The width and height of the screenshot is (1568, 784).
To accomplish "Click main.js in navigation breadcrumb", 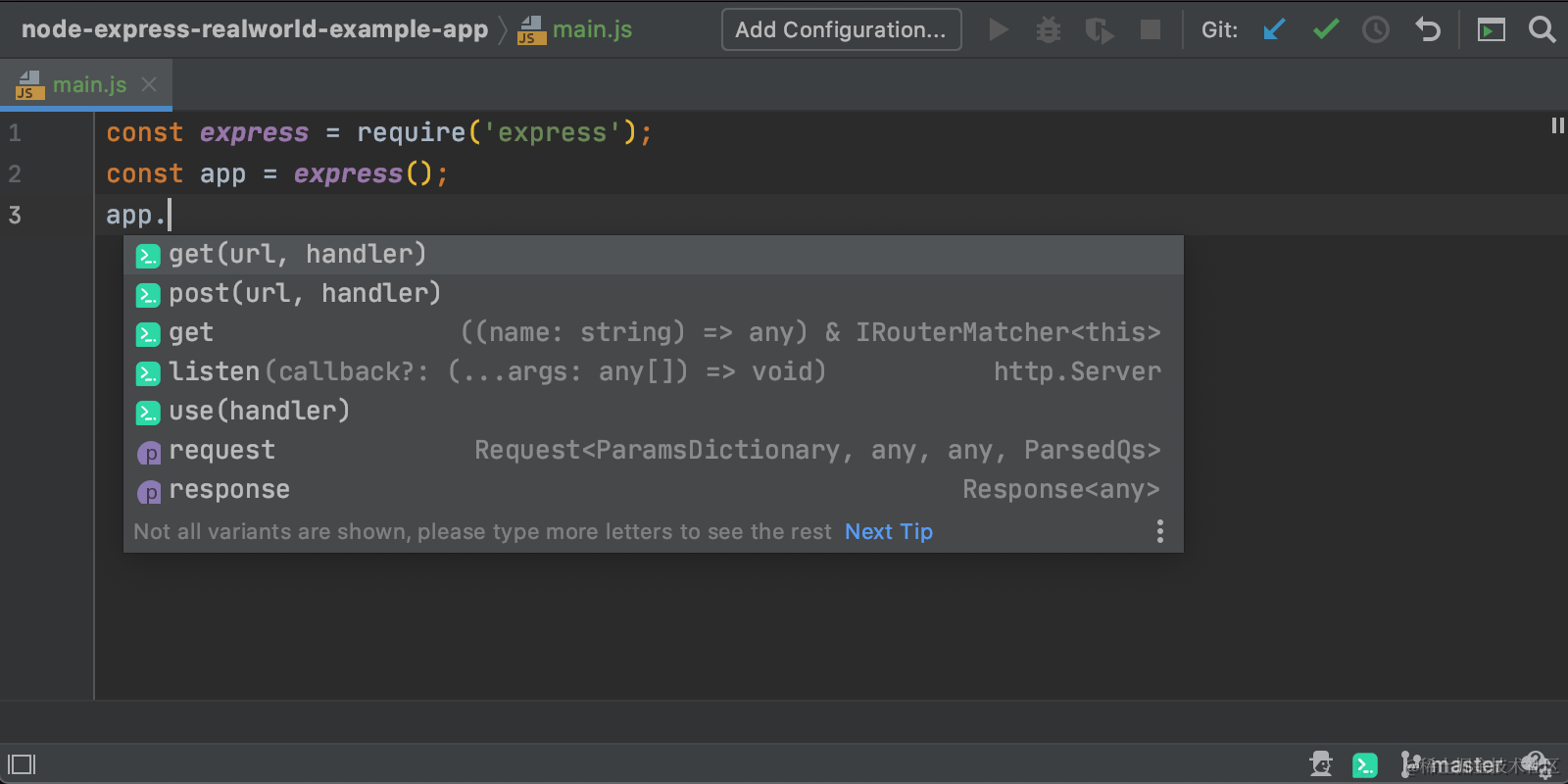I will click(x=575, y=29).
